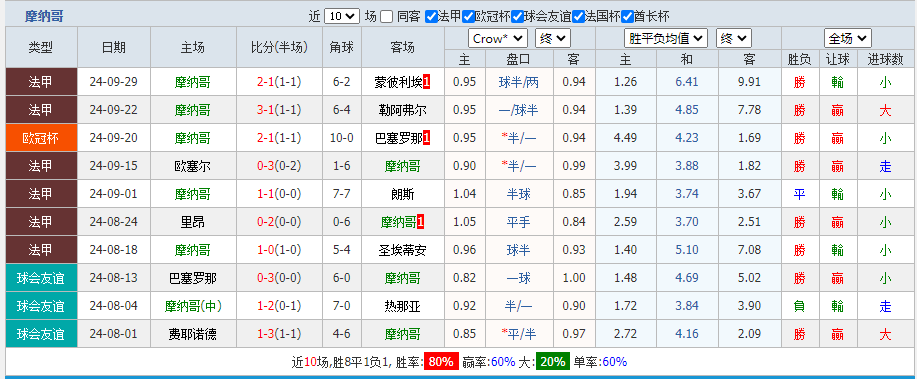Click the 大 goals result in 勒阿弗尔 row
This screenshot has width=917, height=379.
[x=885, y=110]
